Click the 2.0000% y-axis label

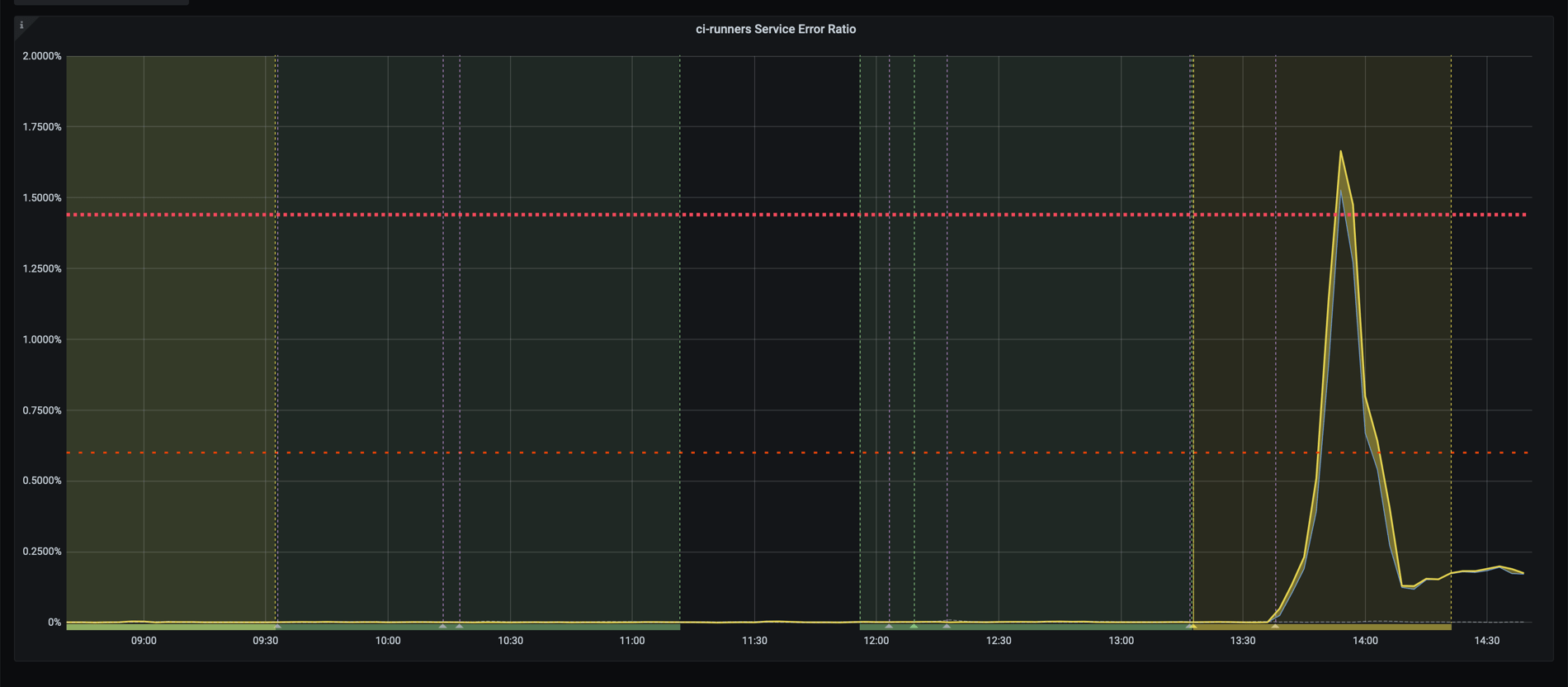42,56
